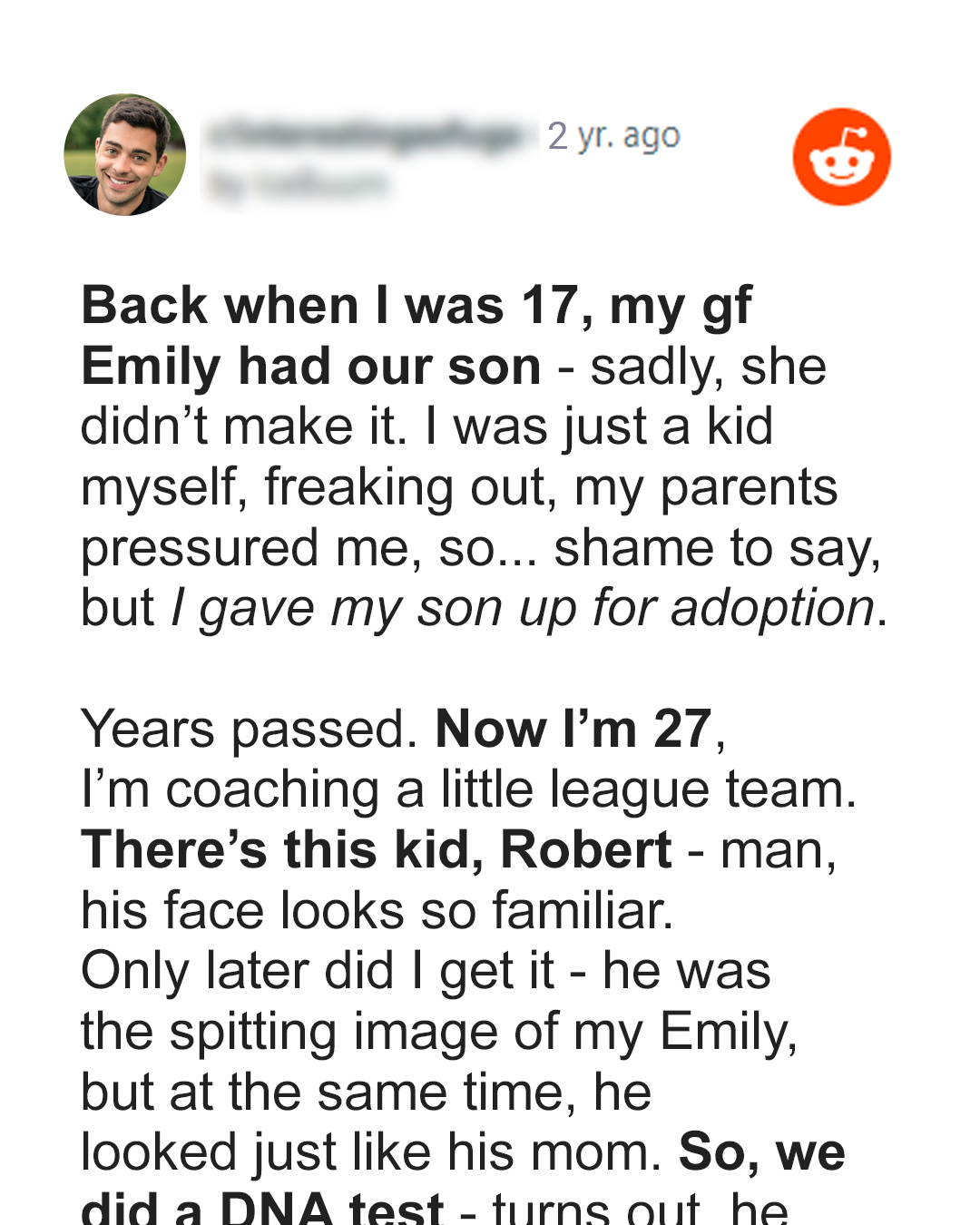Click line "myself, freaking out, my parents"

[x=459, y=487]
